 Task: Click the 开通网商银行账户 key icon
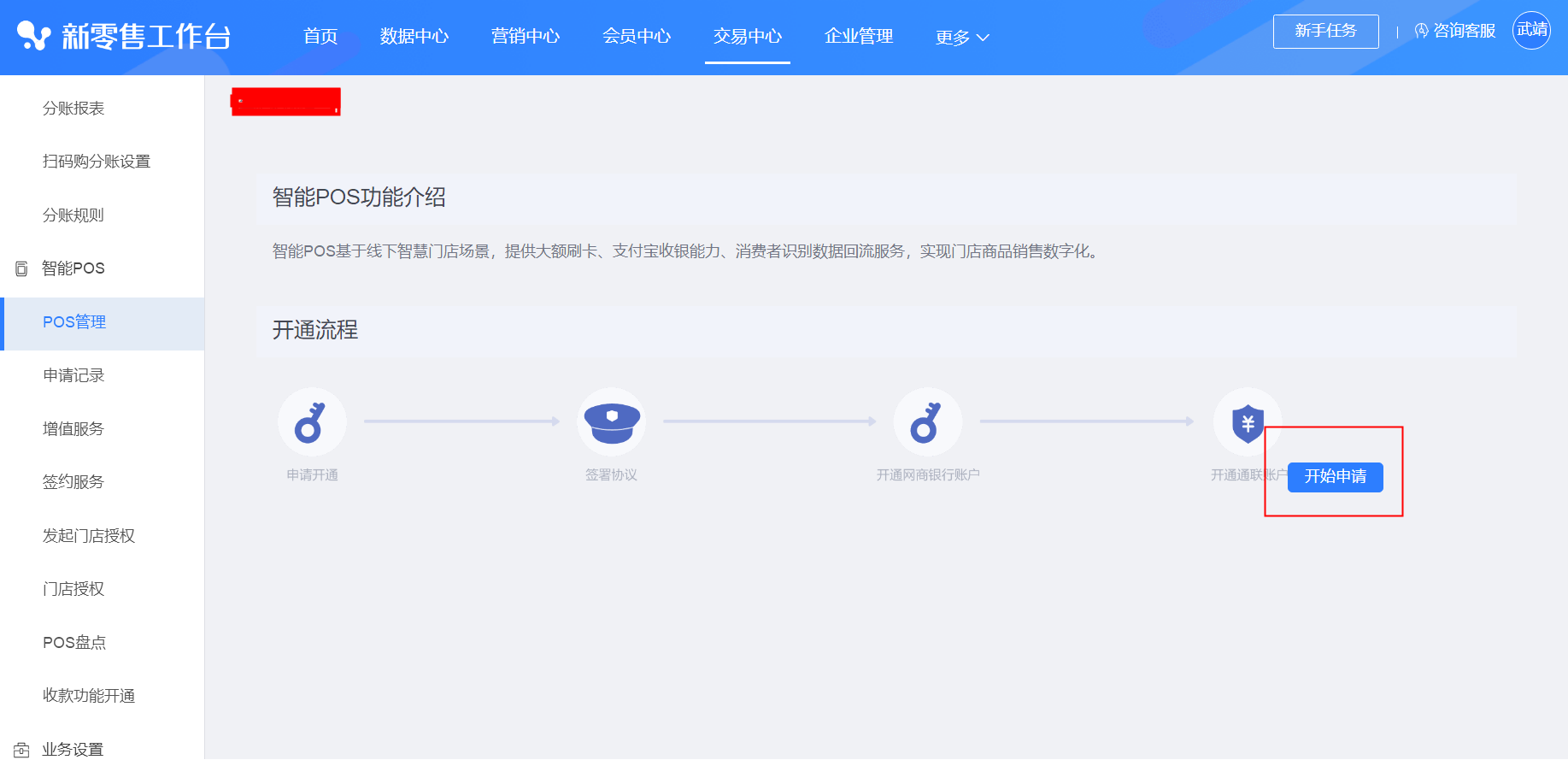pos(927,422)
